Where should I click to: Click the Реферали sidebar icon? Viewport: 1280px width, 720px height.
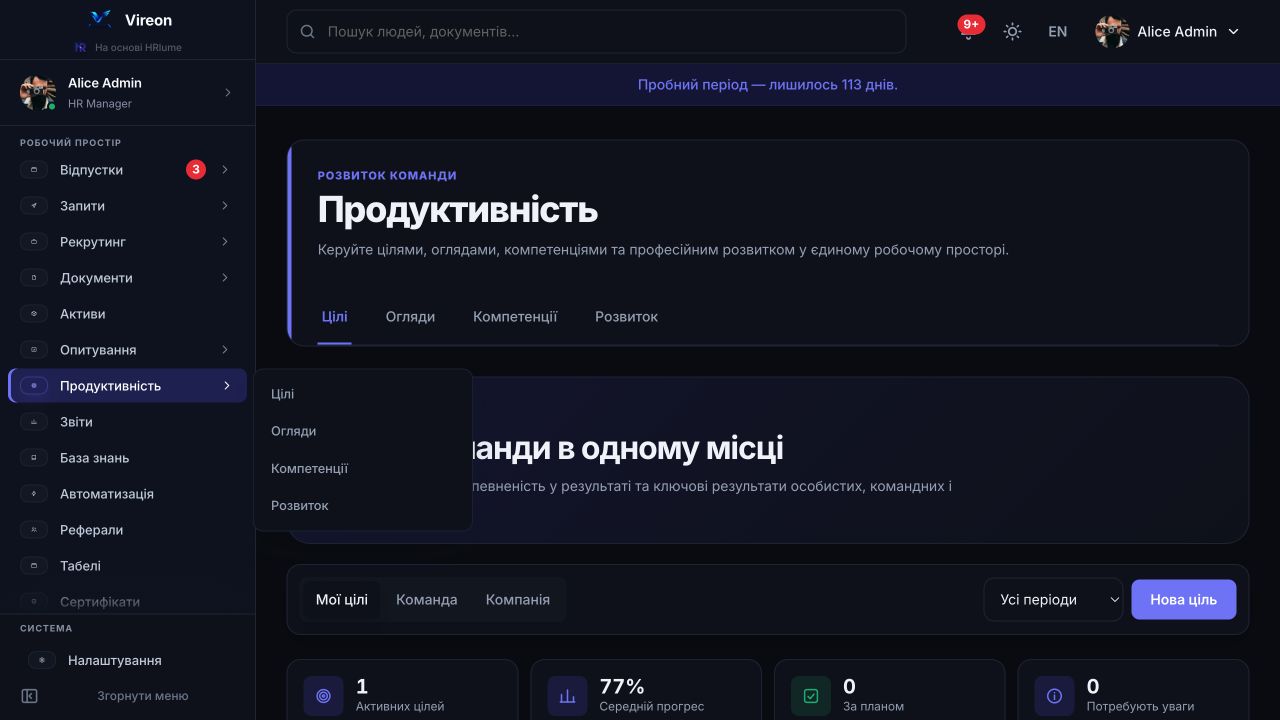coord(34,530)
